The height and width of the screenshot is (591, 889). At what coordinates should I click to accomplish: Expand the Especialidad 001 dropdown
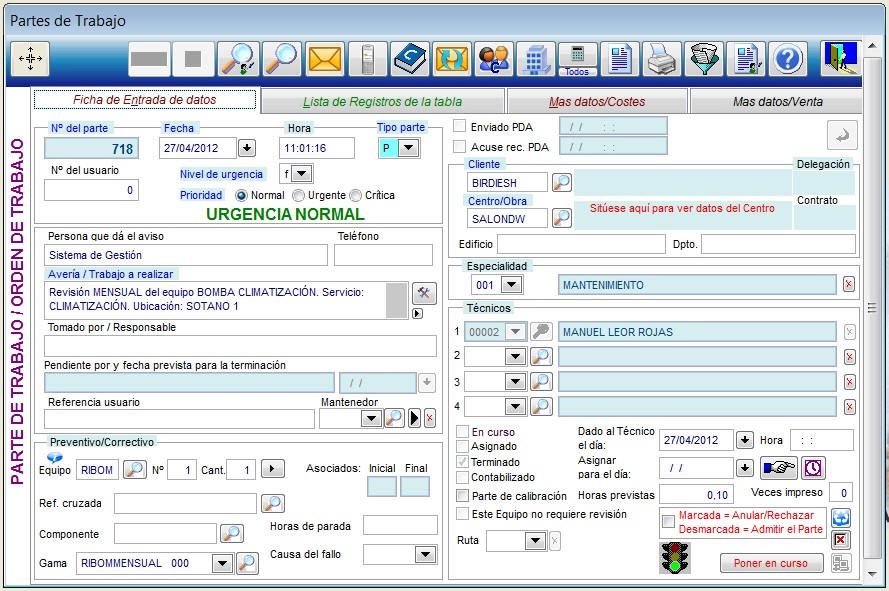[x=512, y=284]
